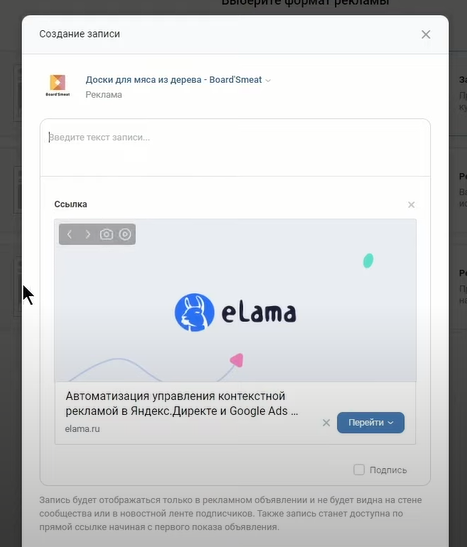
Task: Upload own image via camera icon
Action: [106, 234]
